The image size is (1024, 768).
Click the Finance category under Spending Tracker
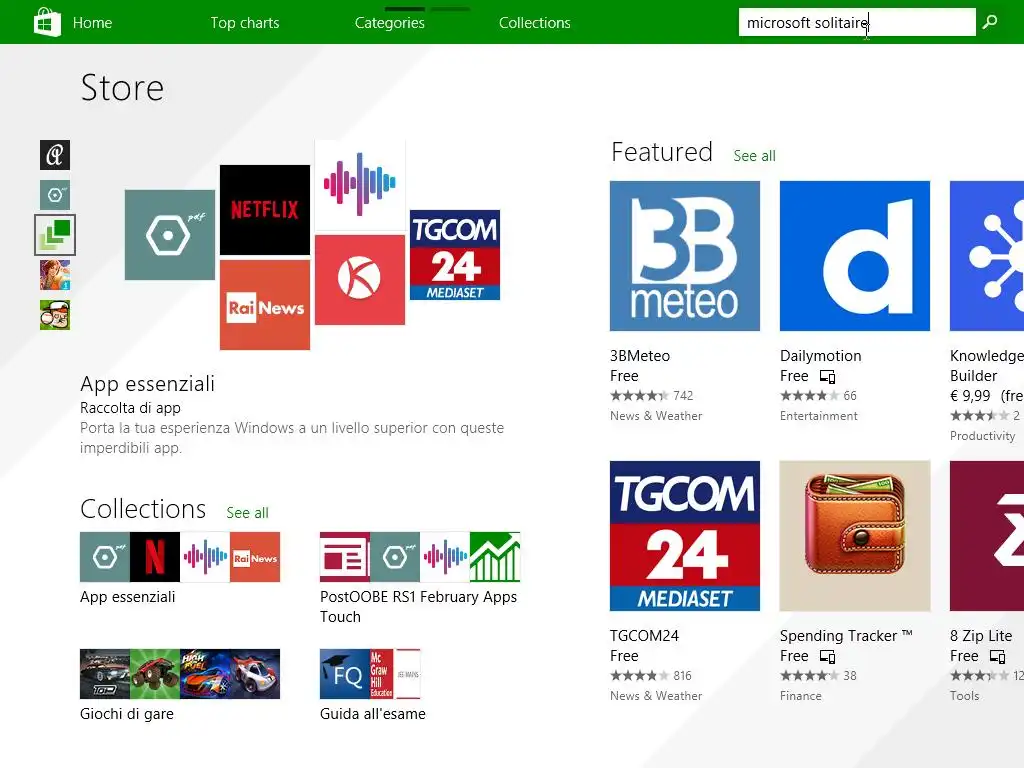801,696
